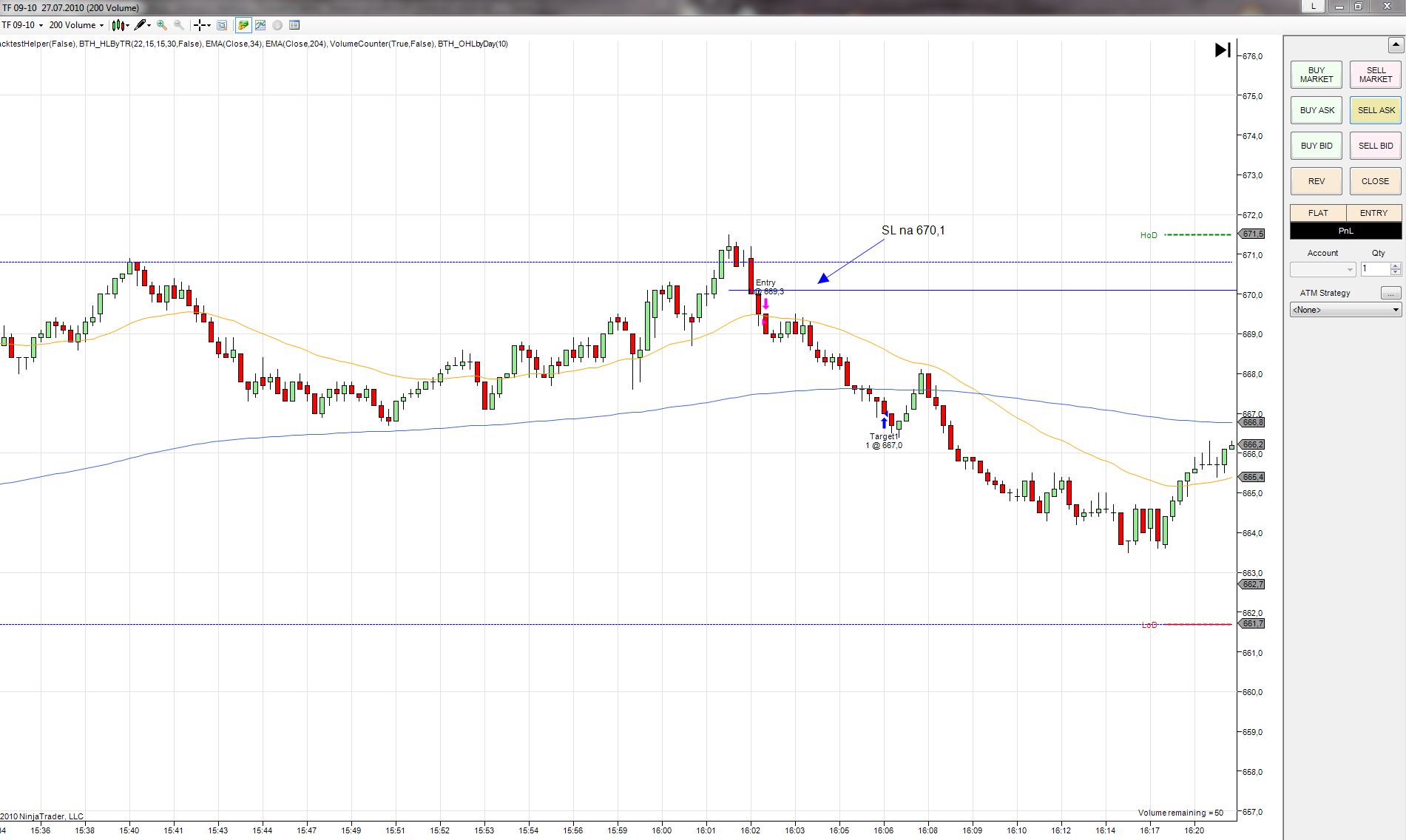Click the 'Entry @ 669,3' execution label
Screen dimensions: 1406x840
[x=769, y=287]
